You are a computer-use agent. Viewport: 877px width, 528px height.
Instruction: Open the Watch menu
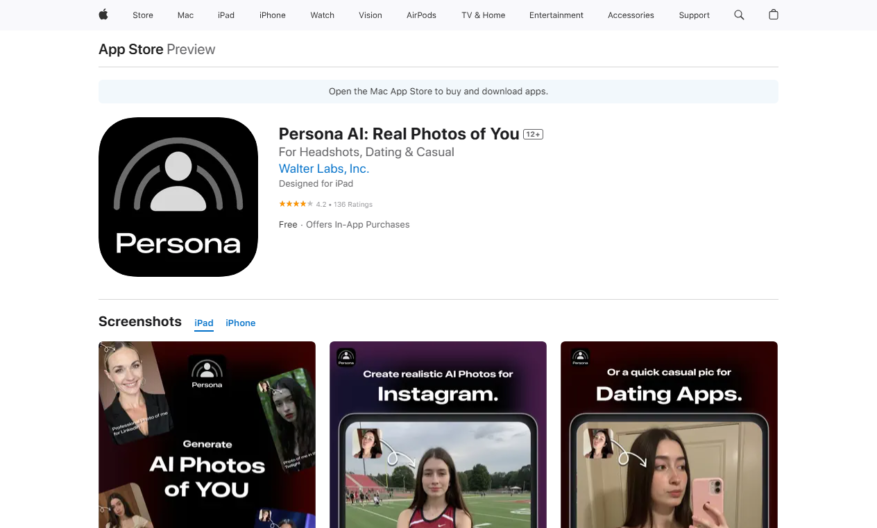click(322, 15)
